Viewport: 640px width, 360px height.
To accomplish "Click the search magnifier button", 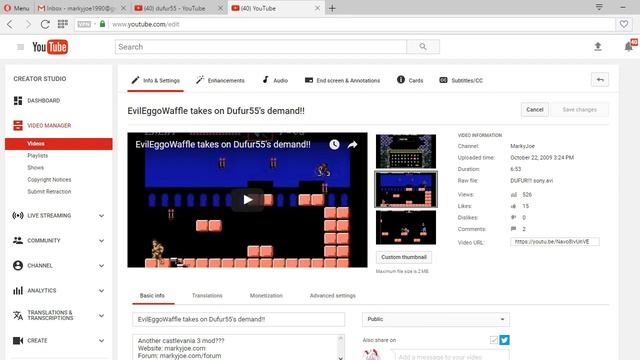I will (423, 47).
